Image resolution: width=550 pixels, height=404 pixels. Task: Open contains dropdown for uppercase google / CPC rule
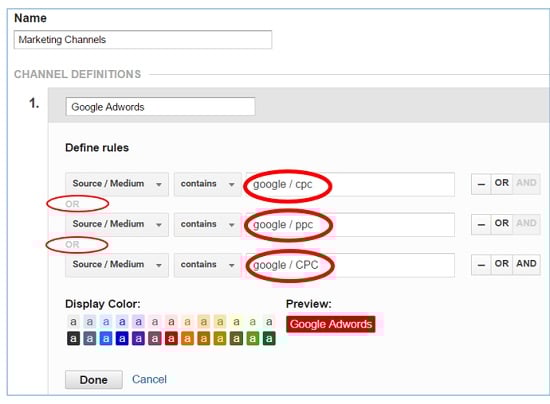coord(207,264)
